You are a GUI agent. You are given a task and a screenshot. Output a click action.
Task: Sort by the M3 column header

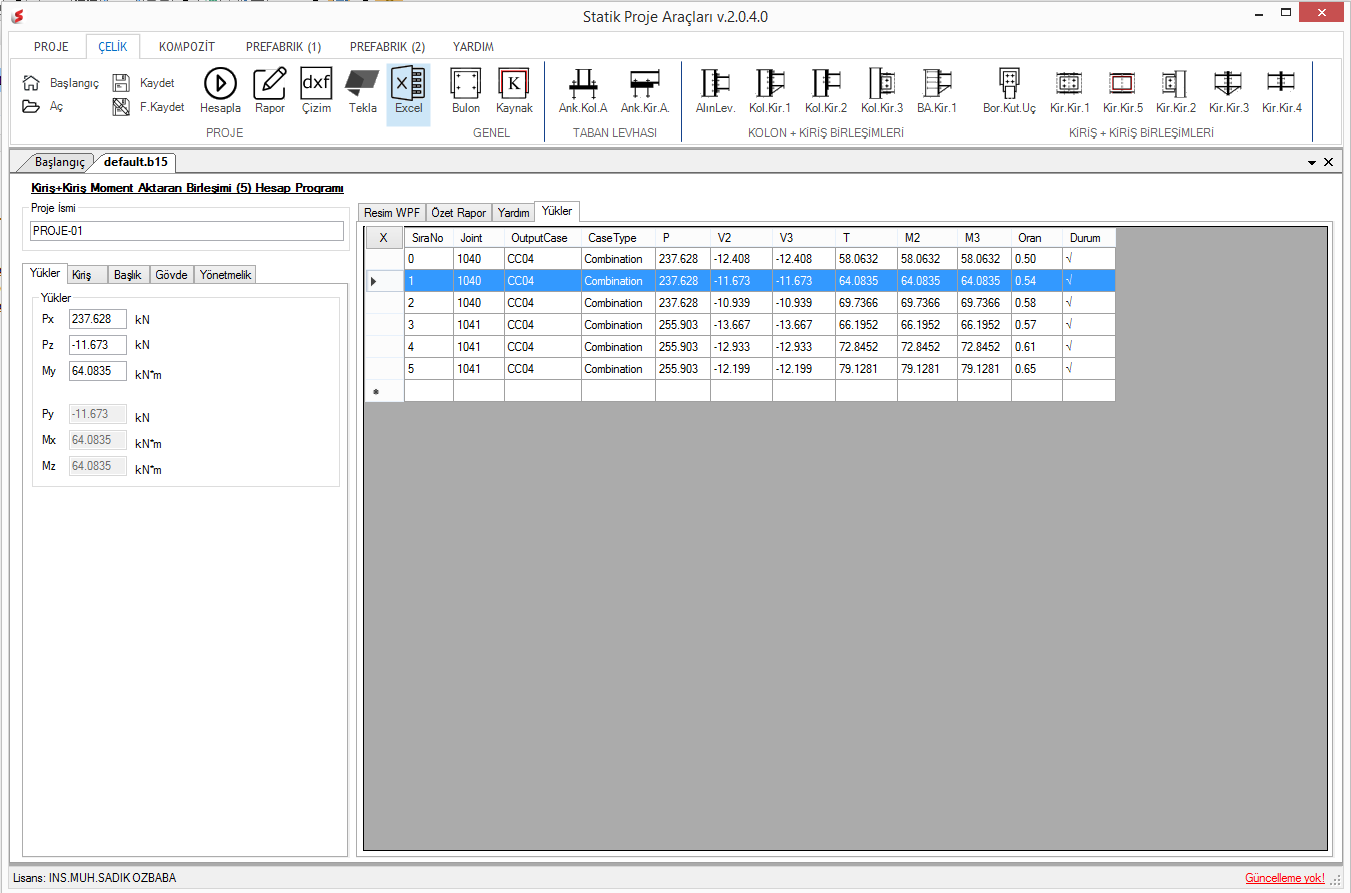tap(984, 238)
